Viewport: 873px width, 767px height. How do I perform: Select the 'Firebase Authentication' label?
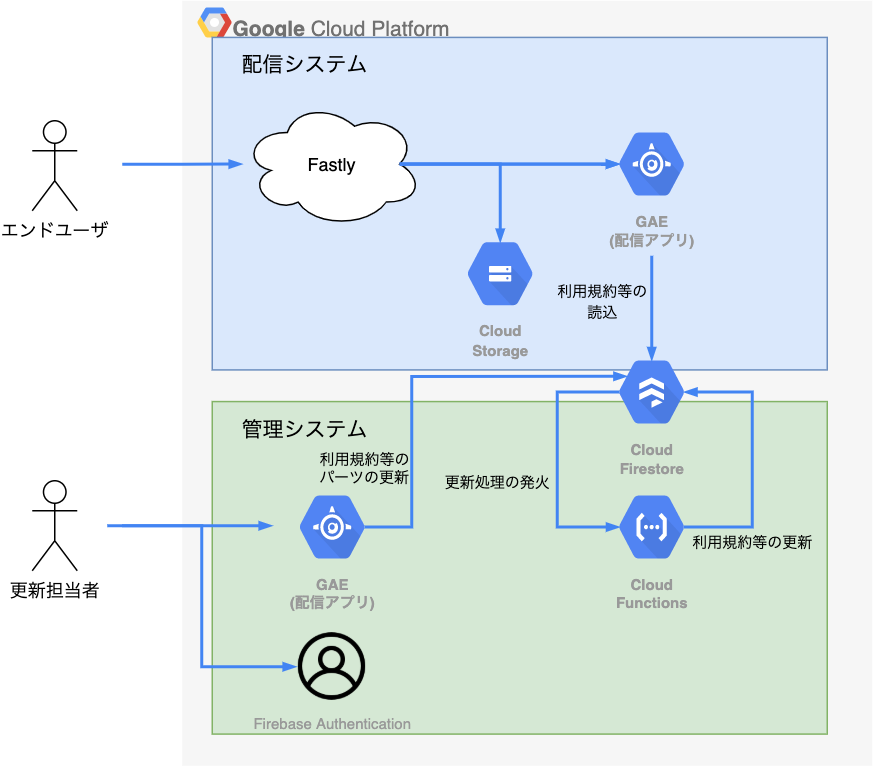pyautogui.click(x=332, y=724)
